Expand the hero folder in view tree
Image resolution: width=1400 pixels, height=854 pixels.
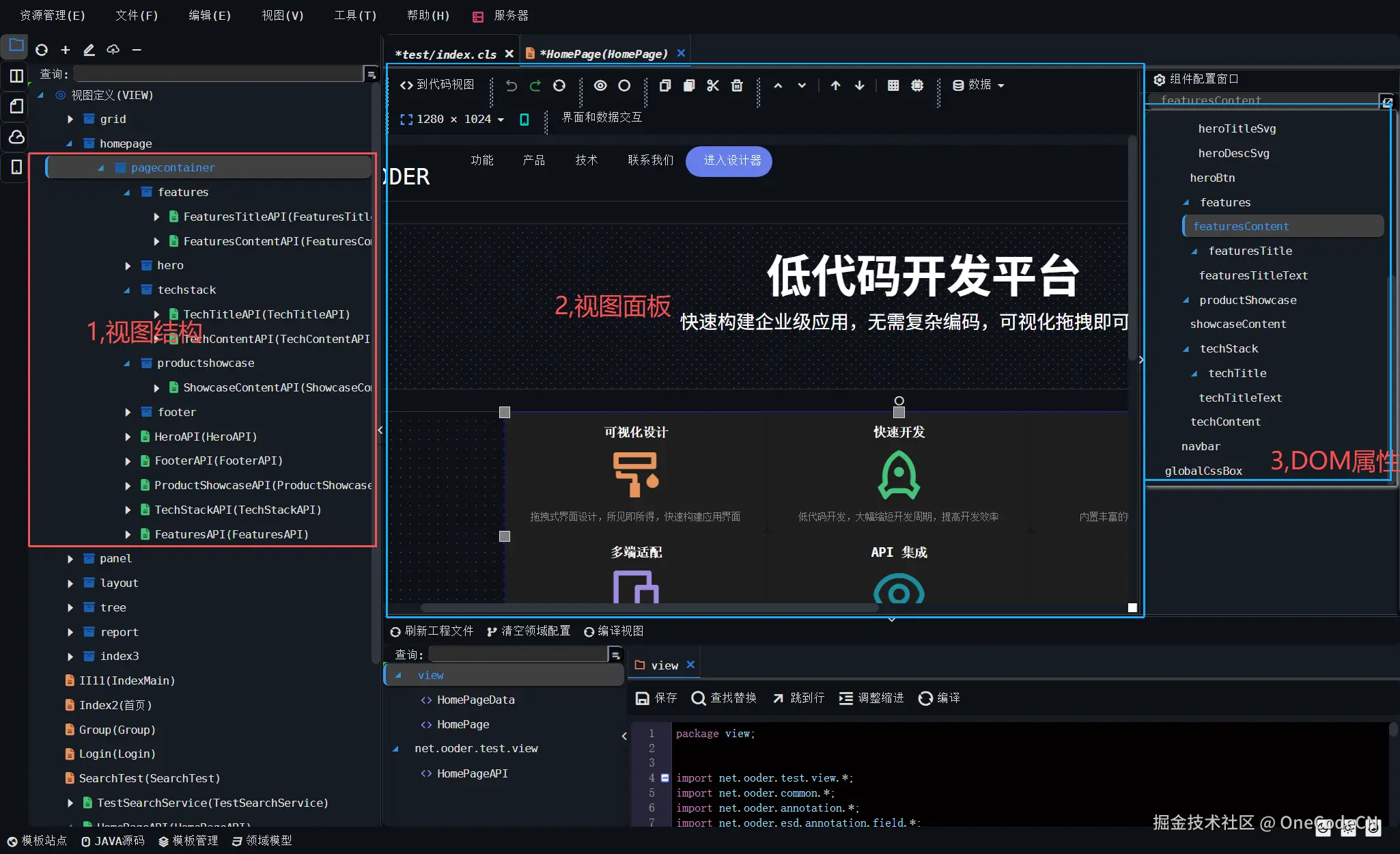point(128,266)
